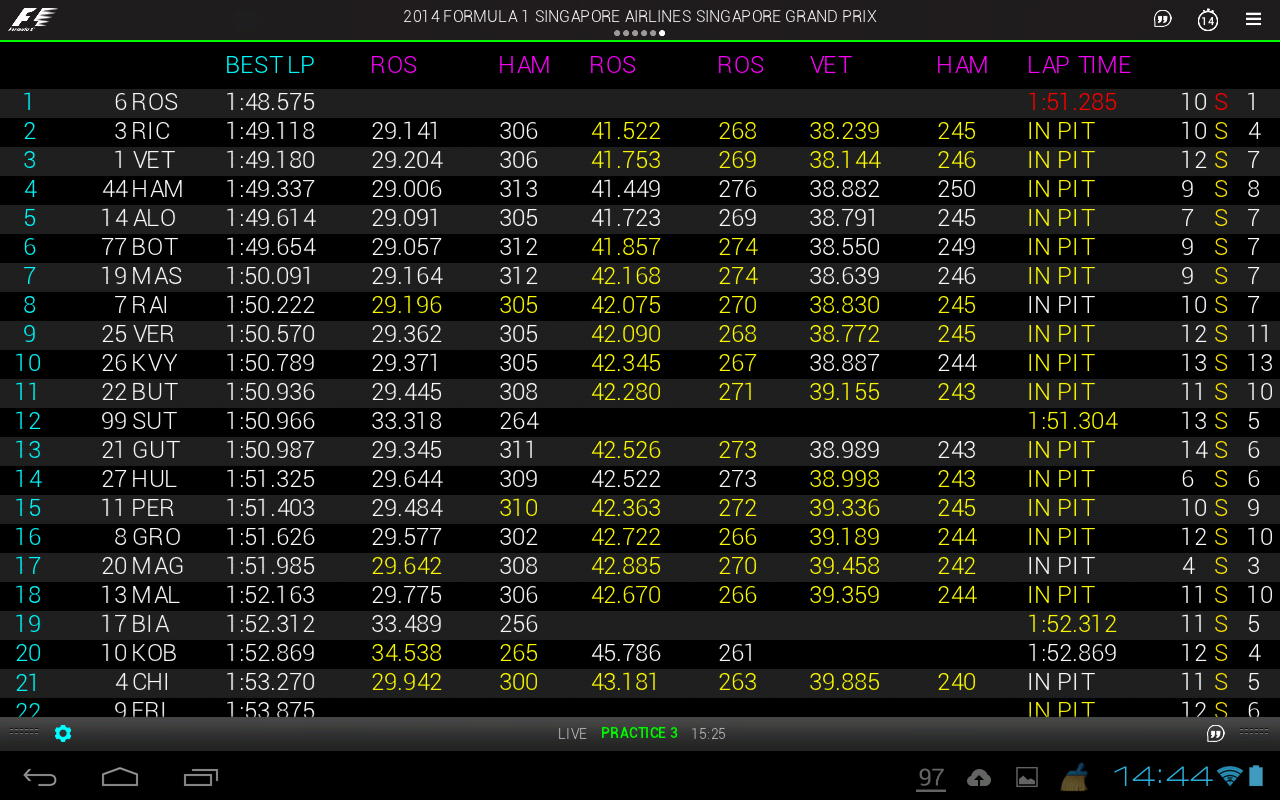The width and height of the screenshot is (1280, 800).
Task: Tap the LIVE status label
Action: [572, 734]
